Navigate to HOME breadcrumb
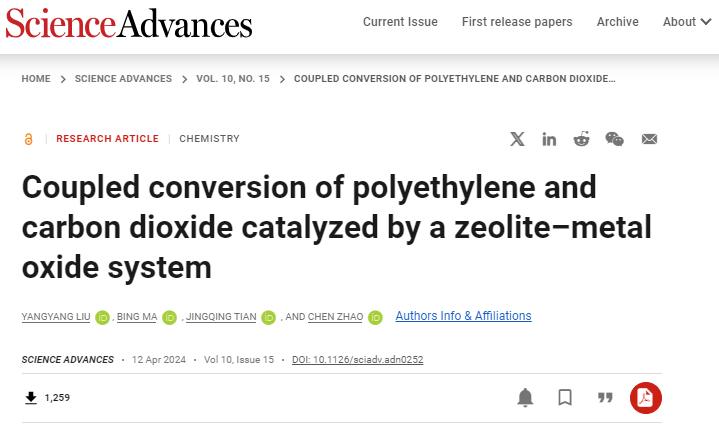The width and height of the screenshot is (719, 427). click(x=36, y=79)
